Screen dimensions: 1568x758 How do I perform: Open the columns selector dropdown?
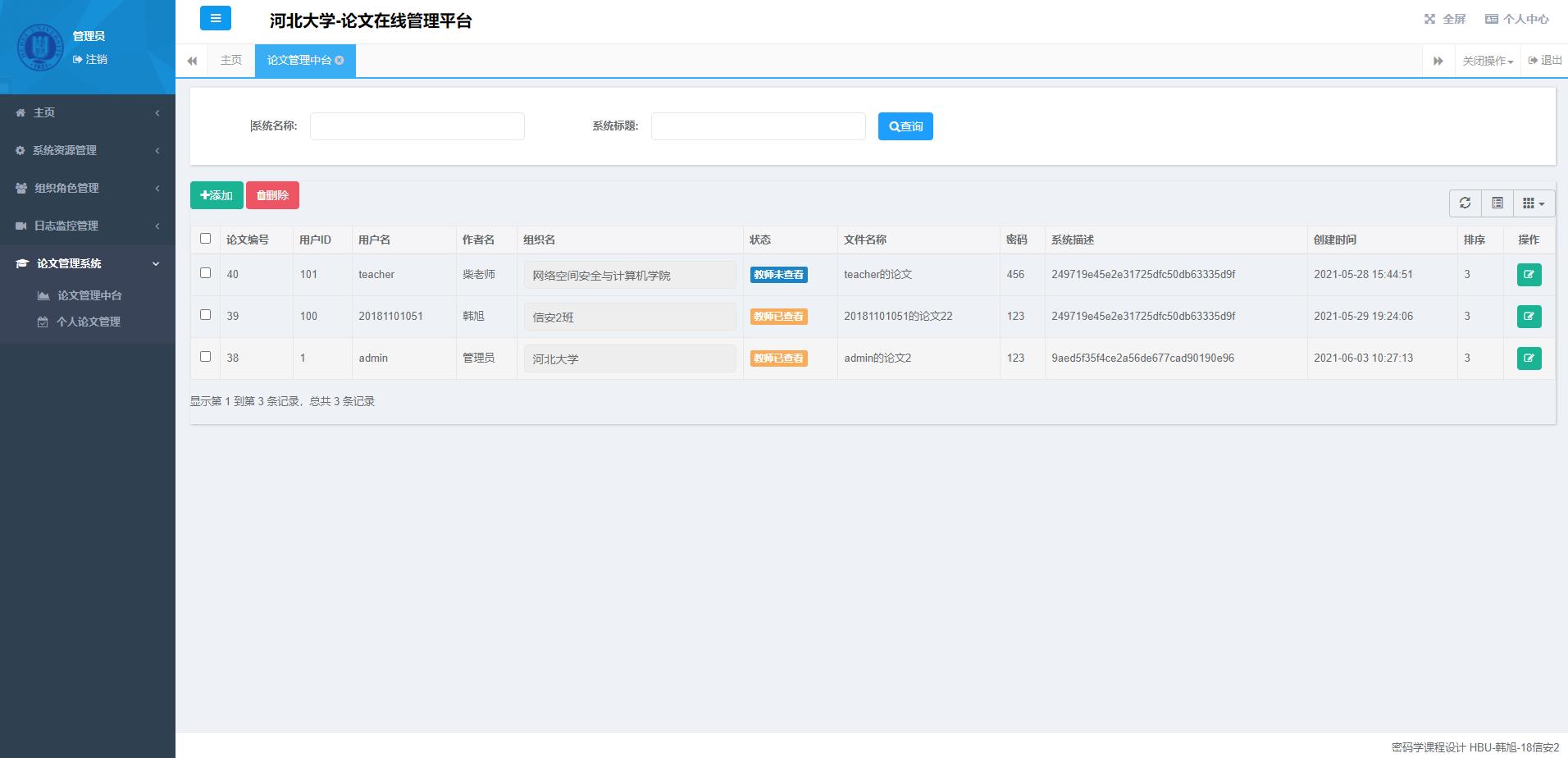click(x=1534, y=203)
